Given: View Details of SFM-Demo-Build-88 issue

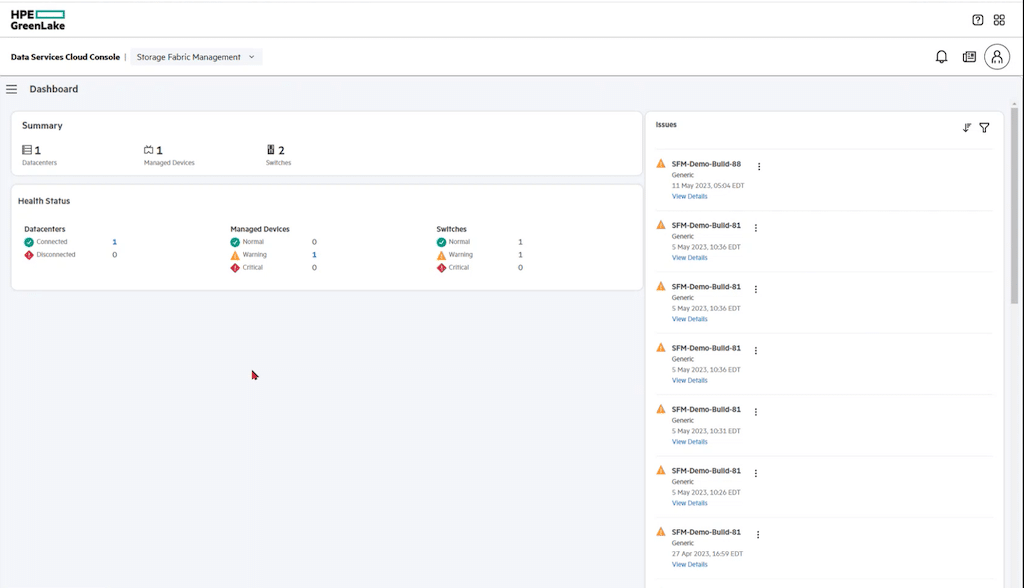Looking at the screenshot, I should [690, 196].
